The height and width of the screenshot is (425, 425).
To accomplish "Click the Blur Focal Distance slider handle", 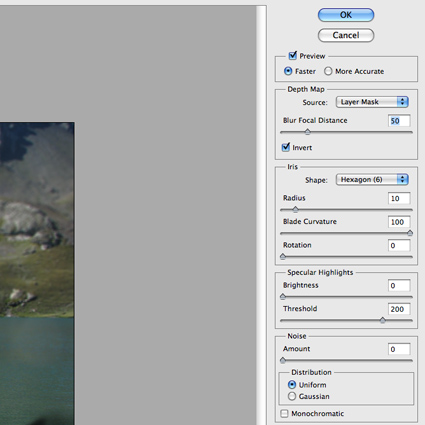I will (x=307, y=132).
